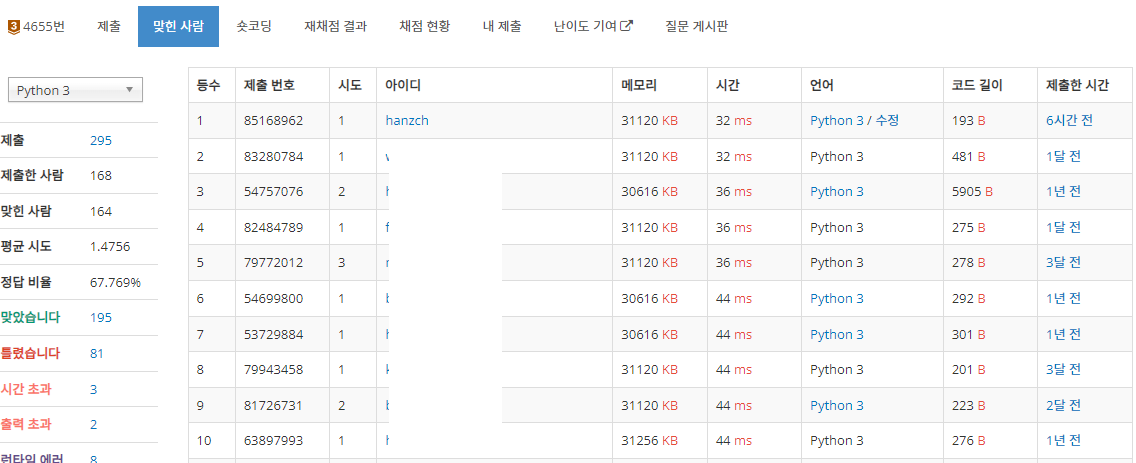Click submission number 79943458
1136x463 pixels.
274,370
